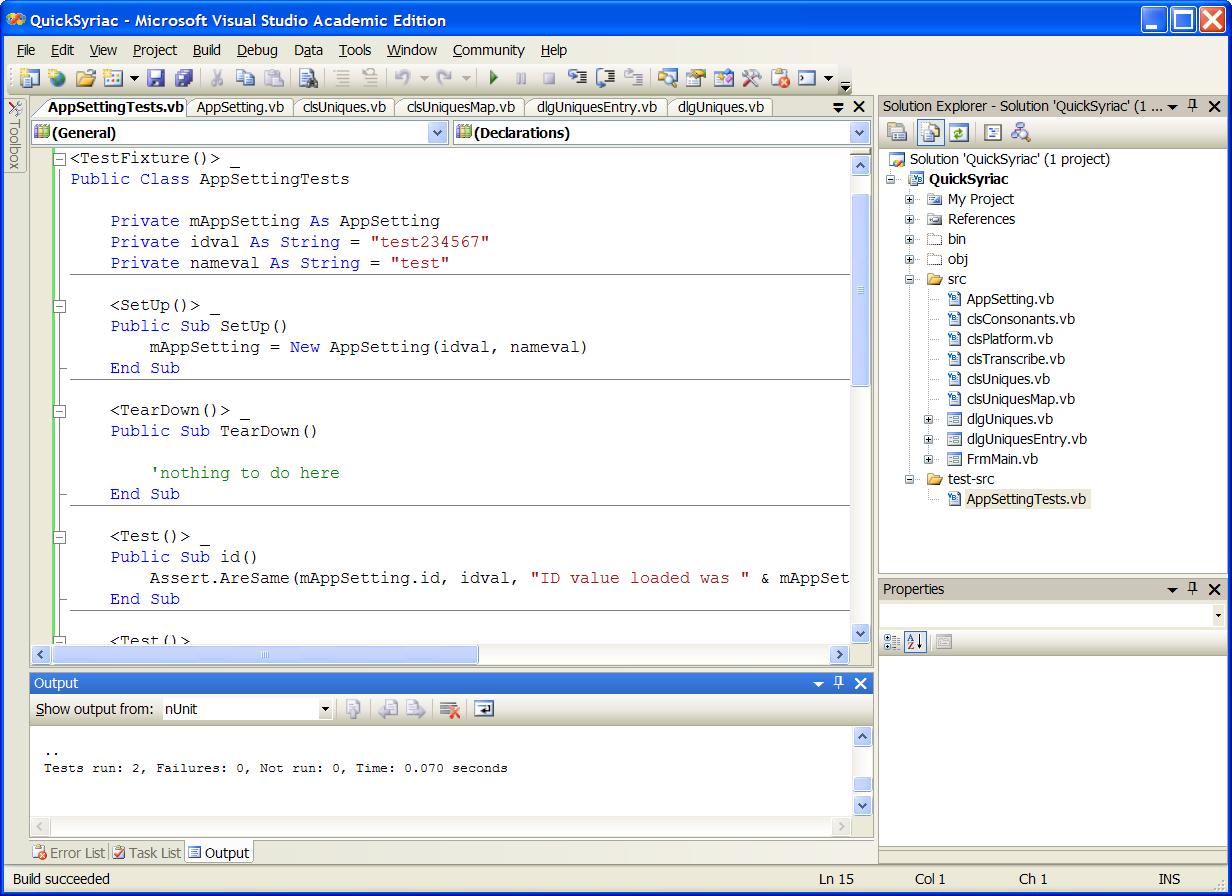The width and height of the screenshot is (1232, 896).
Task: Click the editor vertical scrollbar thumb
Action: click(x=861, y=290)
